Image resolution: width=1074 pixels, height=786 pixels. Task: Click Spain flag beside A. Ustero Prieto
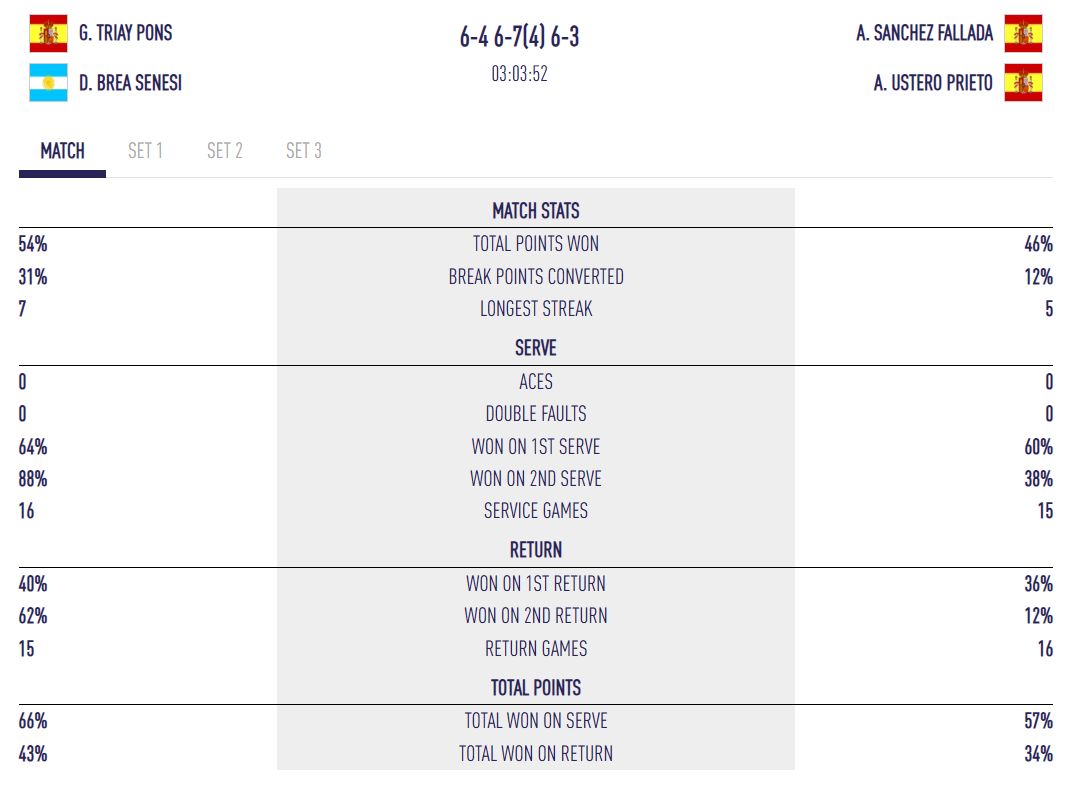tap(1023, 83)
